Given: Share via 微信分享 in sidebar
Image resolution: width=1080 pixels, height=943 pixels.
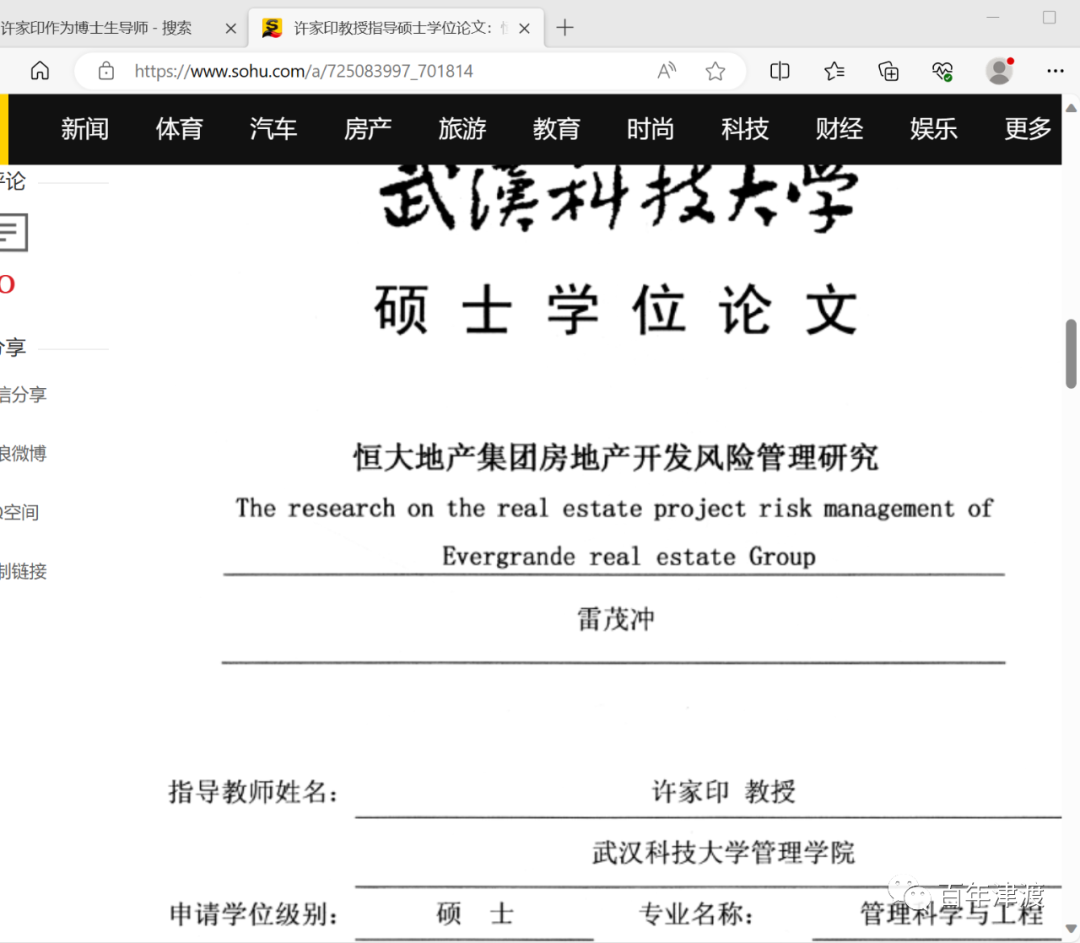Looking at the screenshot, I should pos(23,395).
